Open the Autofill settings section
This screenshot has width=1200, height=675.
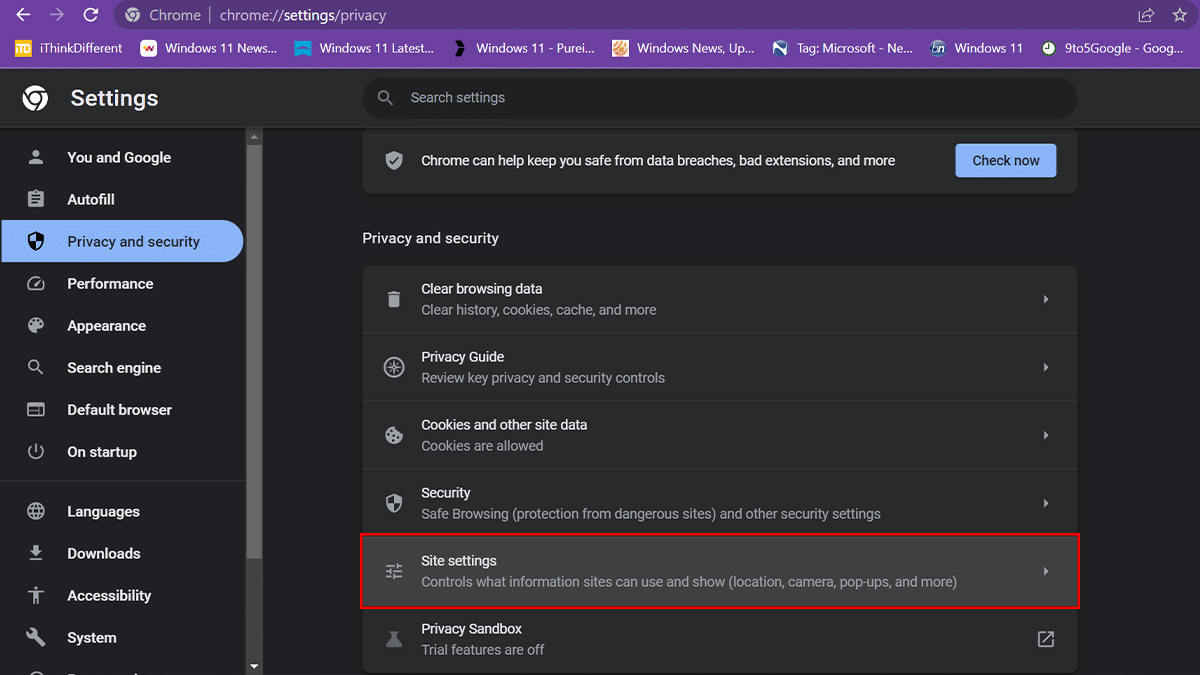[x=91, y=199]
